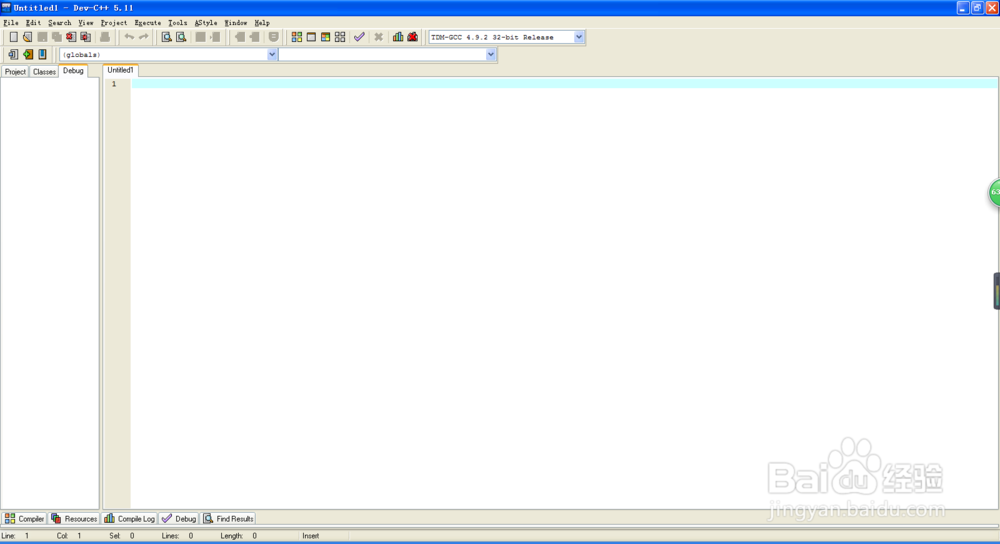Restore down the Dev-C++ window
Image resolution: width=1000 pixels, height=544 pixels.
(x=977, y=8)
